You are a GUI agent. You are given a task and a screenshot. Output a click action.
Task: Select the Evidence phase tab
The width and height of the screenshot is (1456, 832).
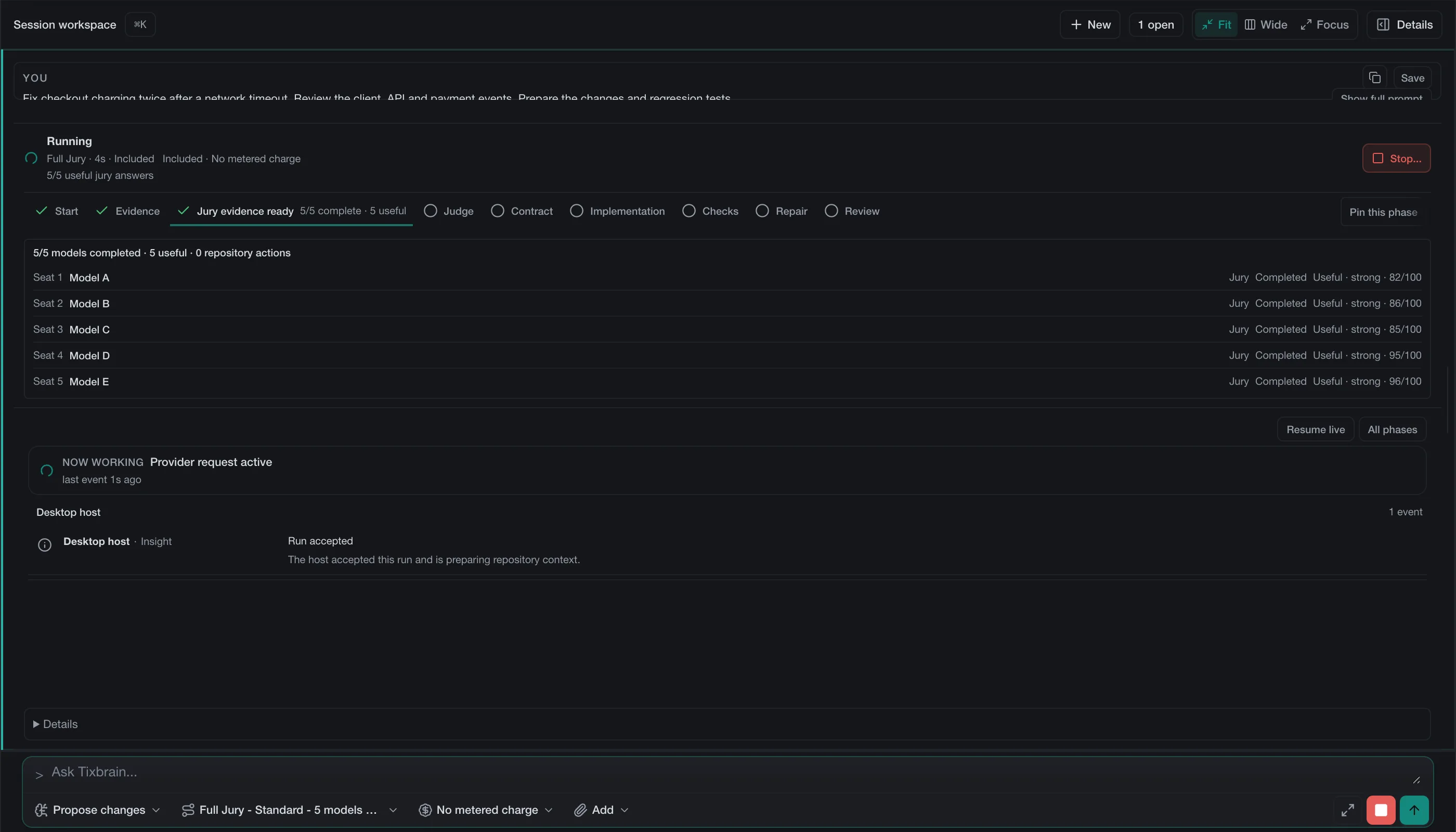pos(128,211)
